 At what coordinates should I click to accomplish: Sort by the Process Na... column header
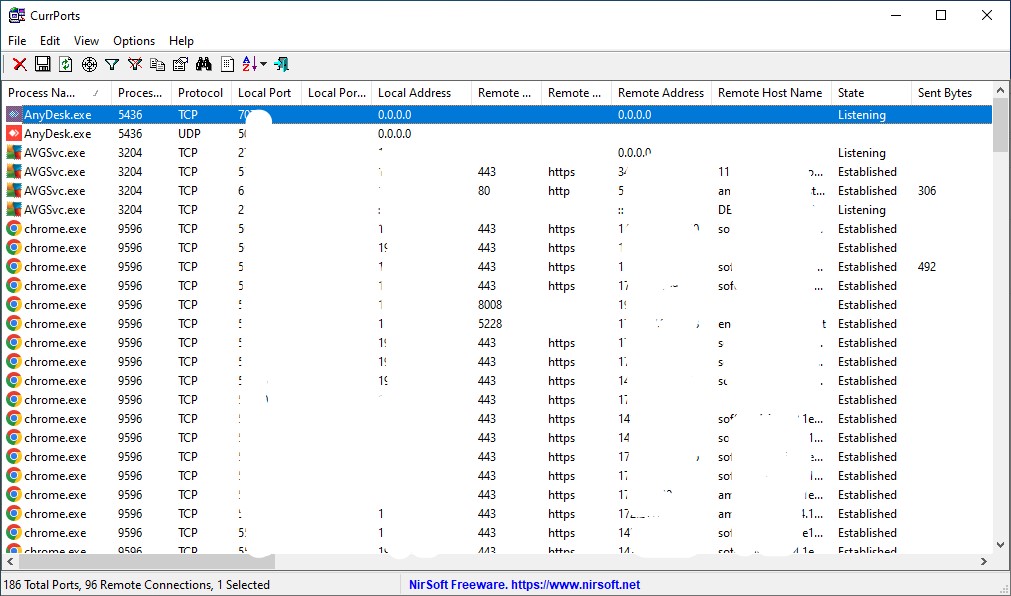tap(57, 93)
